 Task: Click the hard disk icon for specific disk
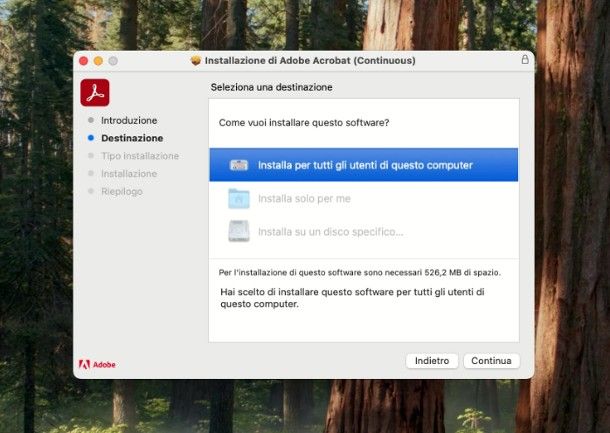pyautogui.click(x=239, y=231)
